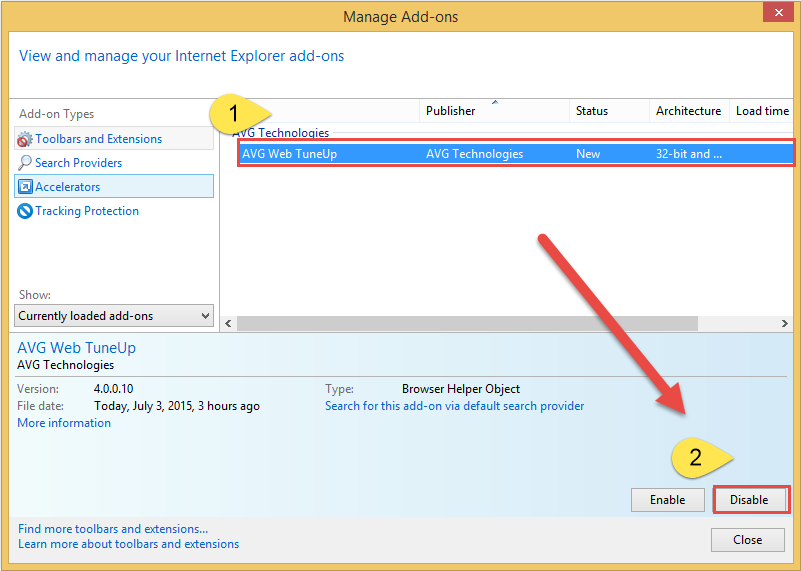This screenshot has height=571, width=801.
Task: Click the Enable button
Action: click(668, 499)
